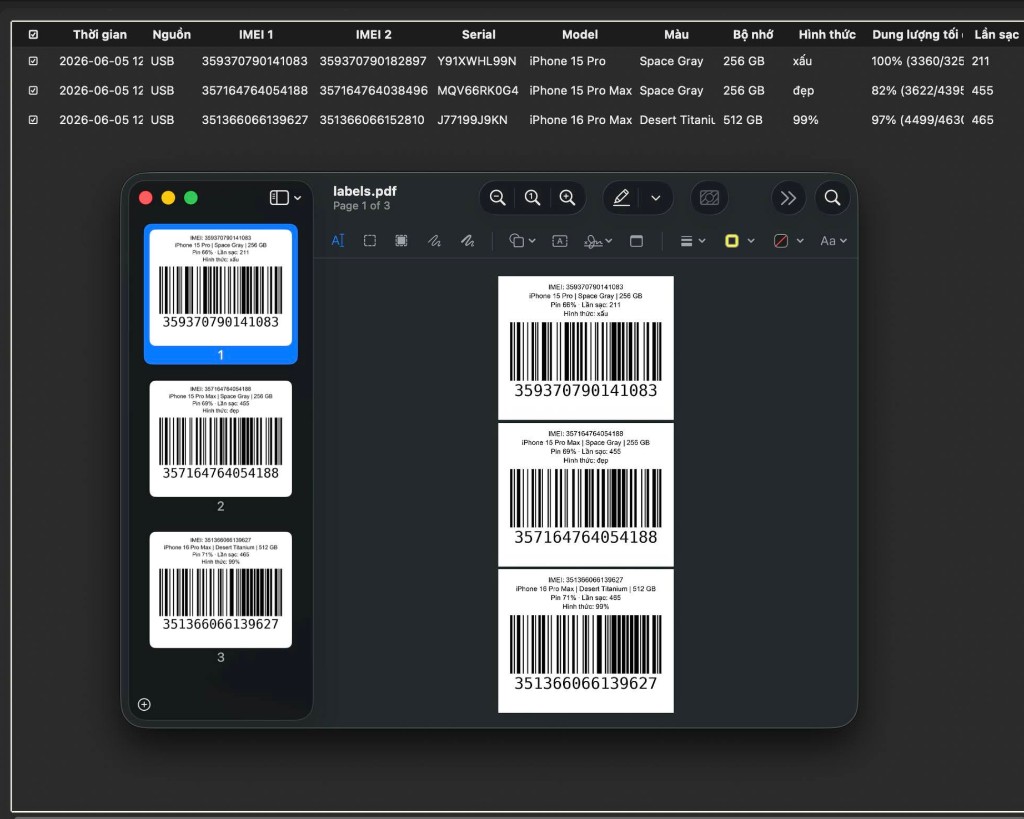Select page 1 thumbnail with IMEI 359370790141083
Screen dimensions: 1024x819
[x=221, y=287]
